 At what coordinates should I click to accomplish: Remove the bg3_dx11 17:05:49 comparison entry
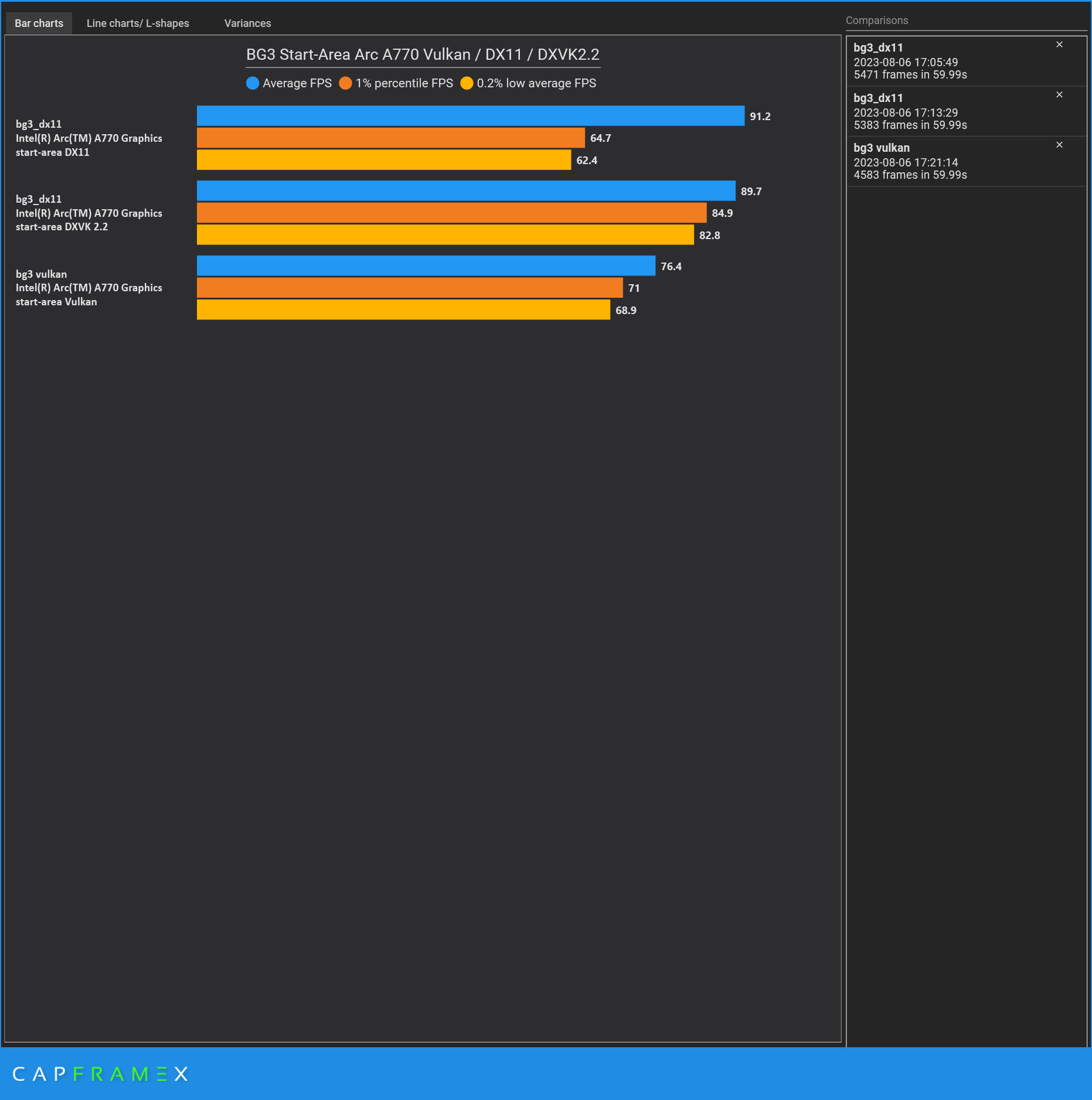pos(1059,45)
